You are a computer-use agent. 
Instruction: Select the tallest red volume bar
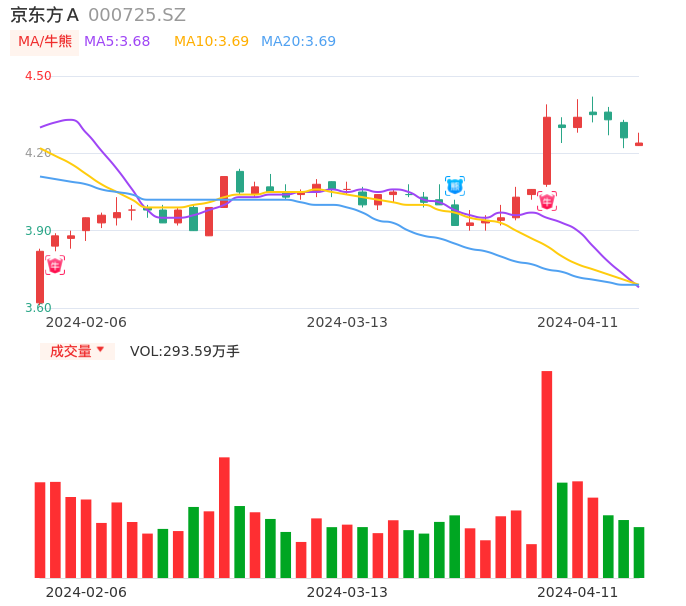point(547,474)
